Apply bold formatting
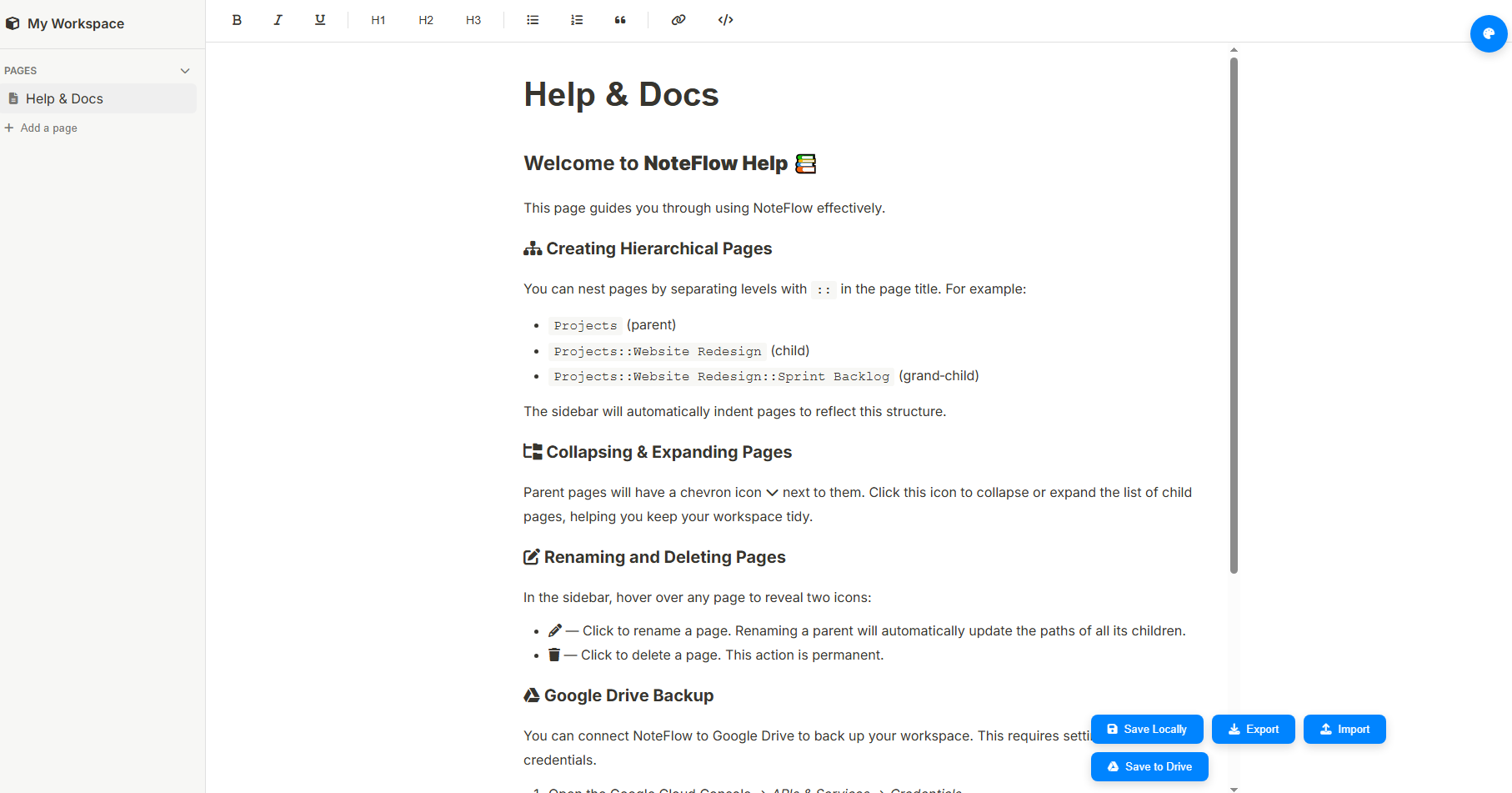Image resolution: width=1512 pixels, height=793 pixels. pyautogui.click(x=237, y=19)
